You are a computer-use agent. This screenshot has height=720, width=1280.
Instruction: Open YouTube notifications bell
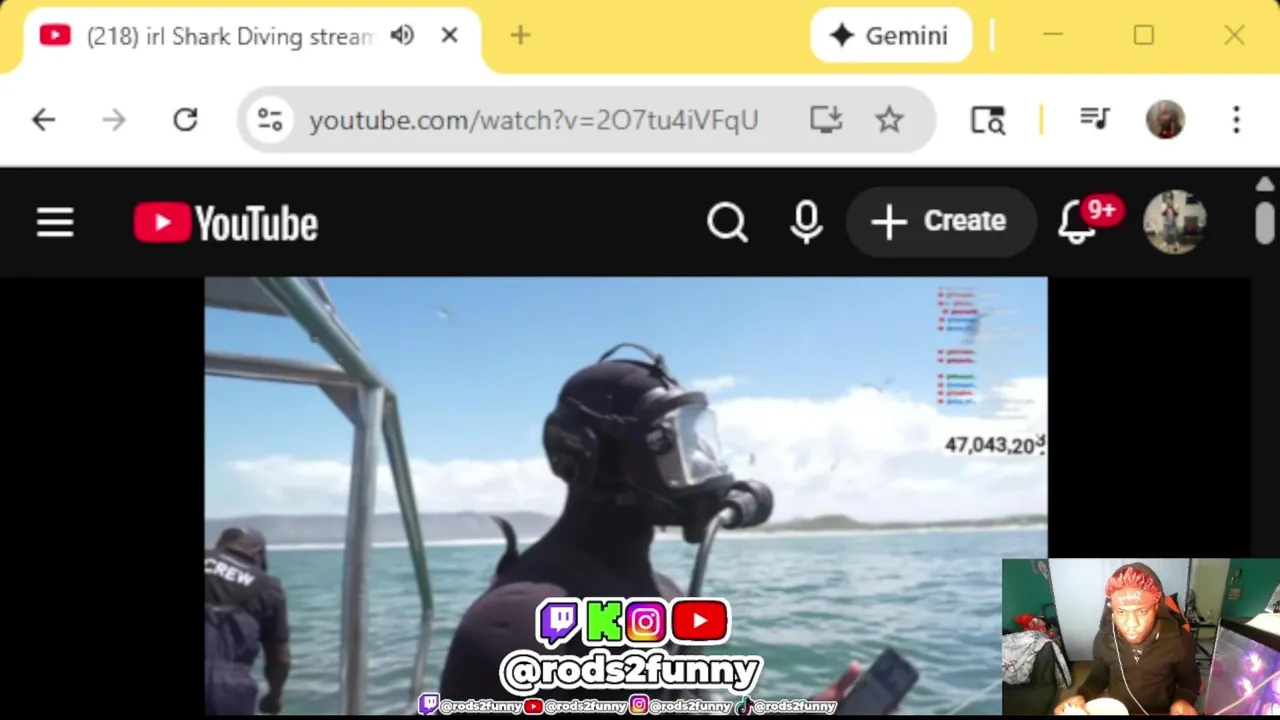1078,222
